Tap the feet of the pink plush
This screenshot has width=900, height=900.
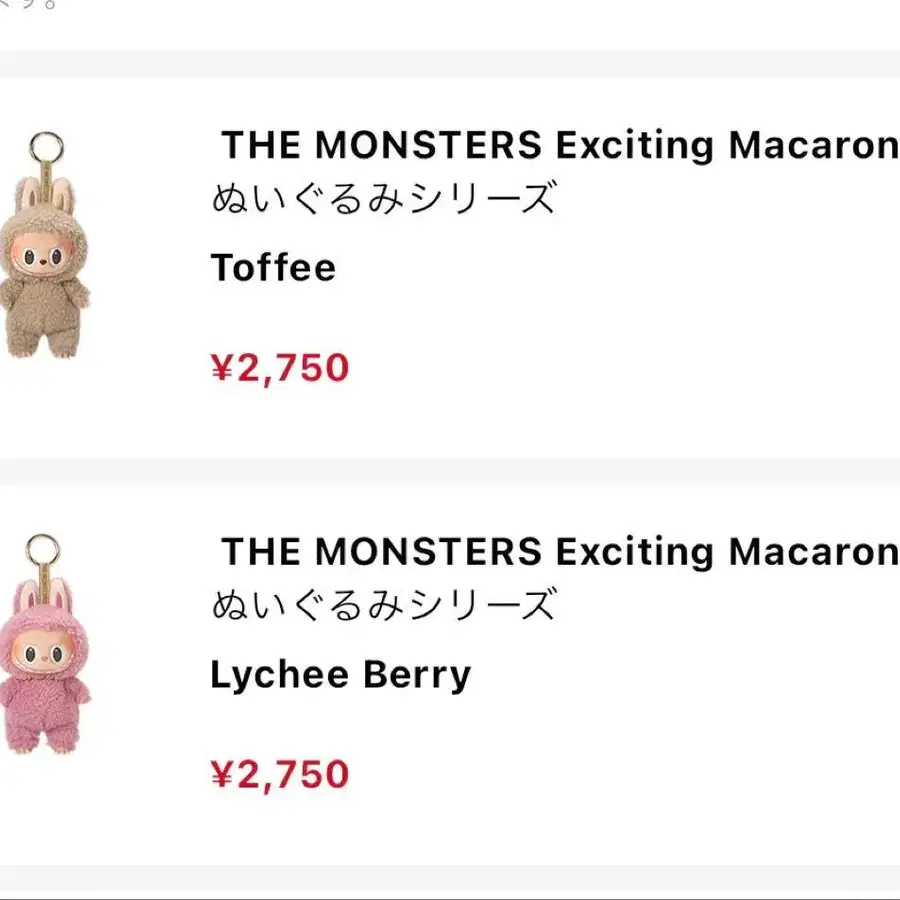coord(45,748)
